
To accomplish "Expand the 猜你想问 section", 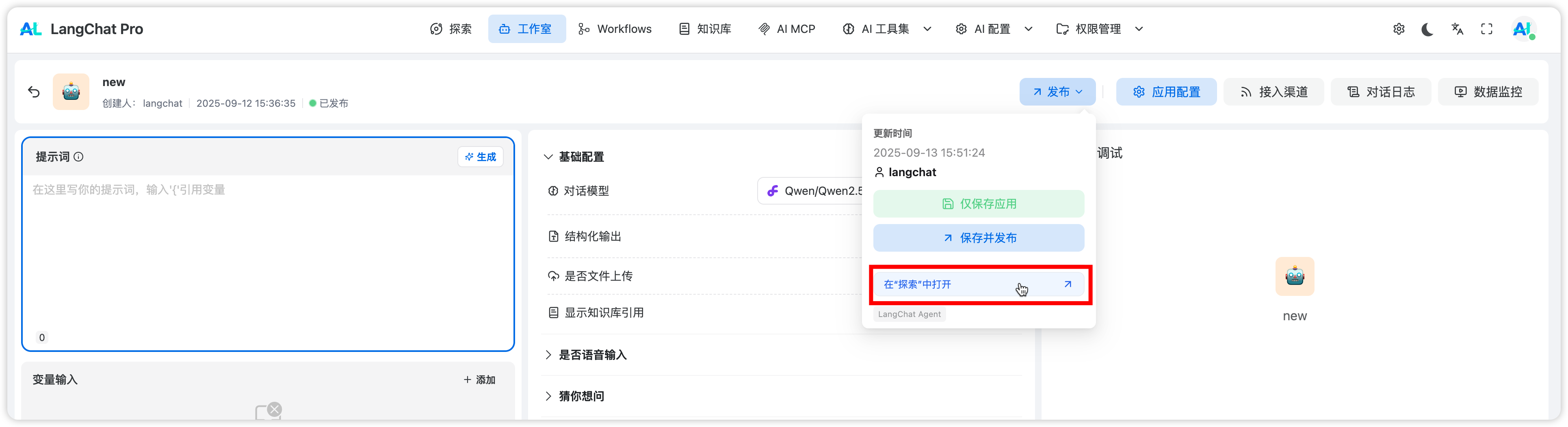I will click(548, 397).
